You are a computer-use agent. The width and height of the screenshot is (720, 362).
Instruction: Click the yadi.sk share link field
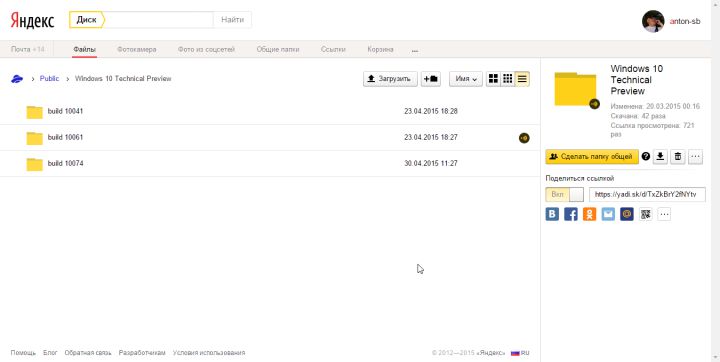point(647,194)
